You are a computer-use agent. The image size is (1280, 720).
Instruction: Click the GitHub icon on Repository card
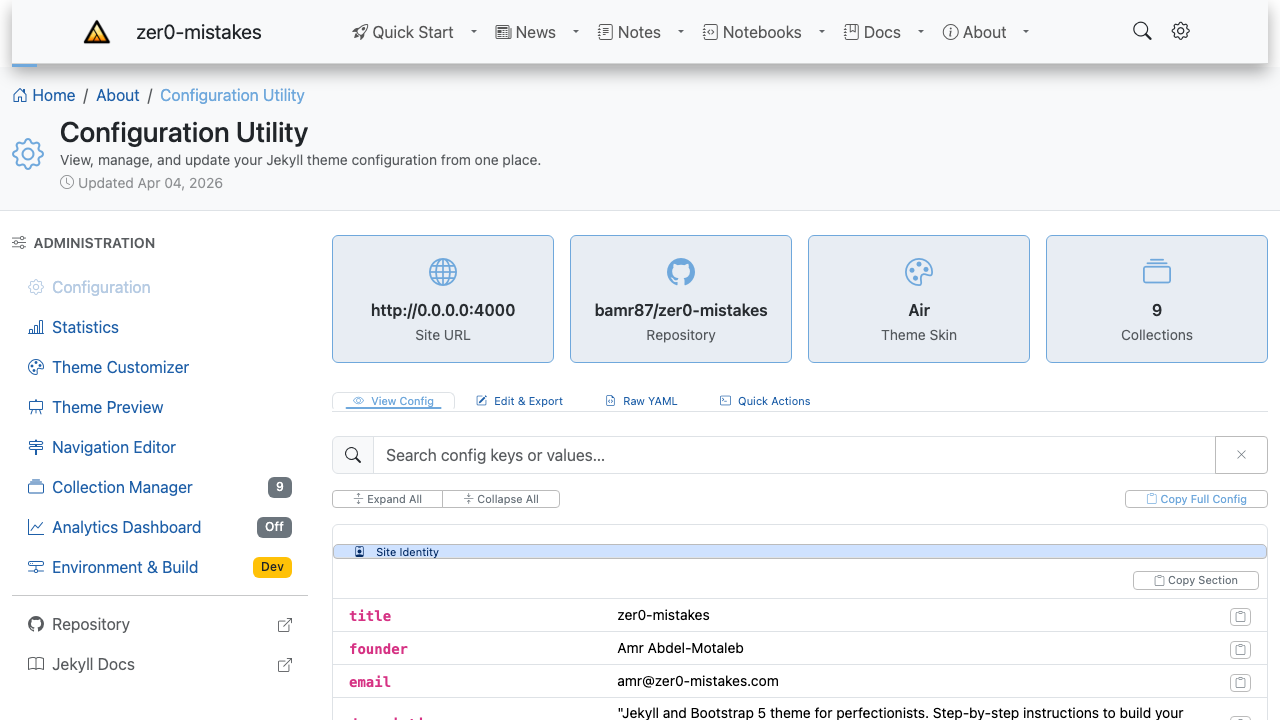coord(681,272)
